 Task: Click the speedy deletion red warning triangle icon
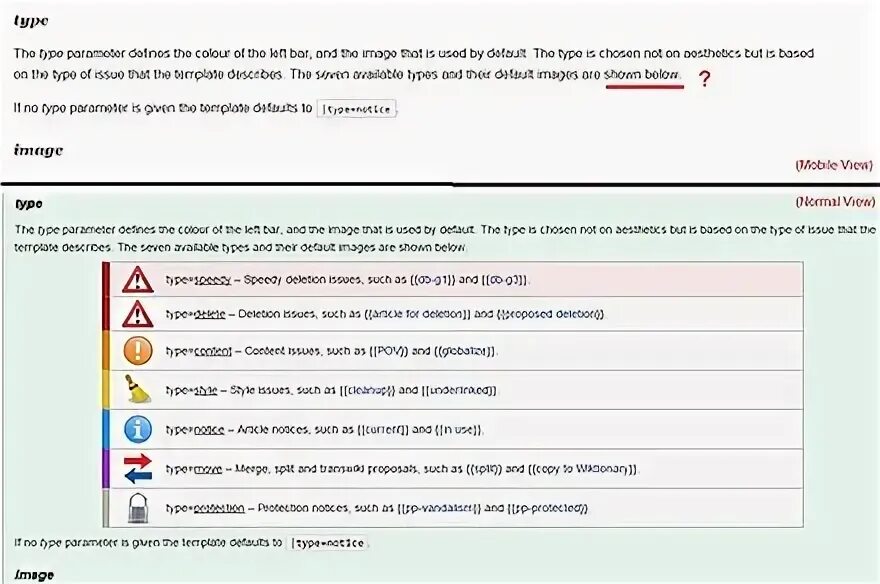138,280
